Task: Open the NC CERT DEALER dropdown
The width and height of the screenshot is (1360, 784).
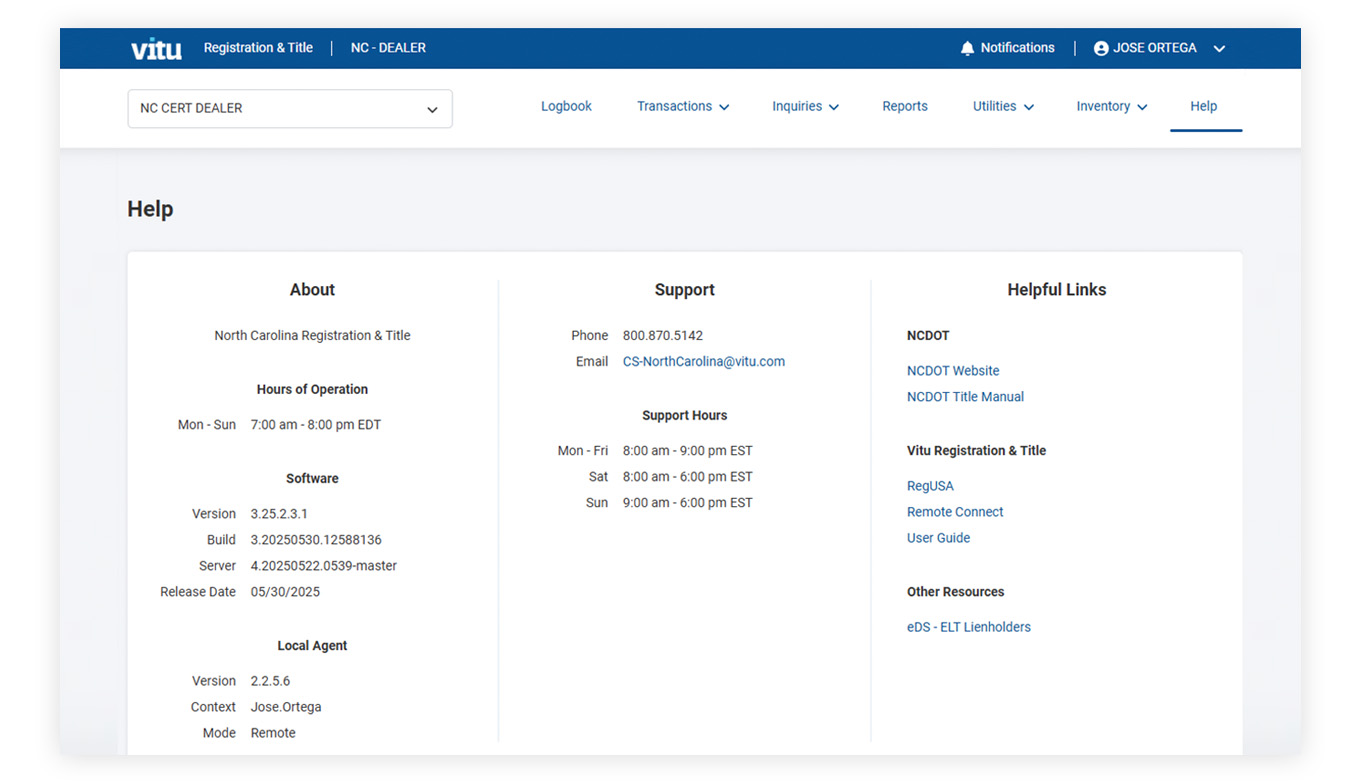Action: pos(290,109)
